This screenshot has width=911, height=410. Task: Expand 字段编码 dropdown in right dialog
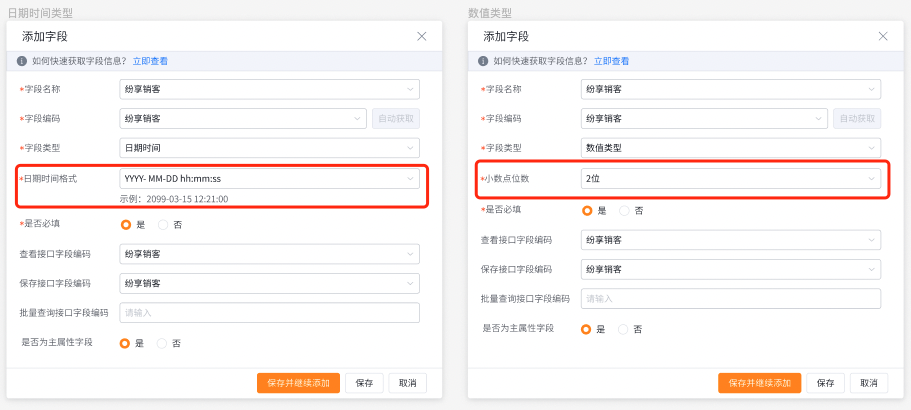coord(704,118)
